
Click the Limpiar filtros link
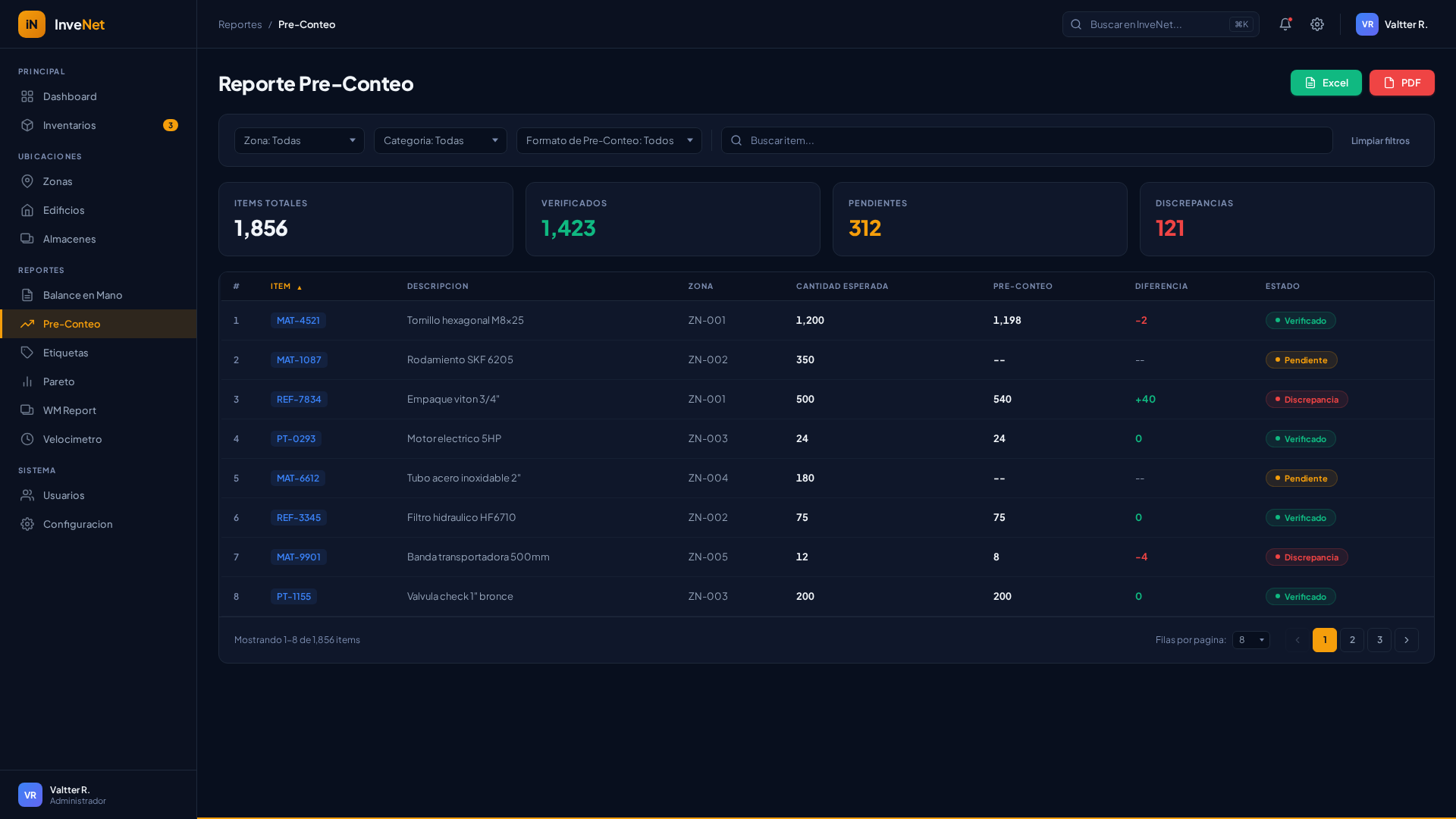point(1379,141)
